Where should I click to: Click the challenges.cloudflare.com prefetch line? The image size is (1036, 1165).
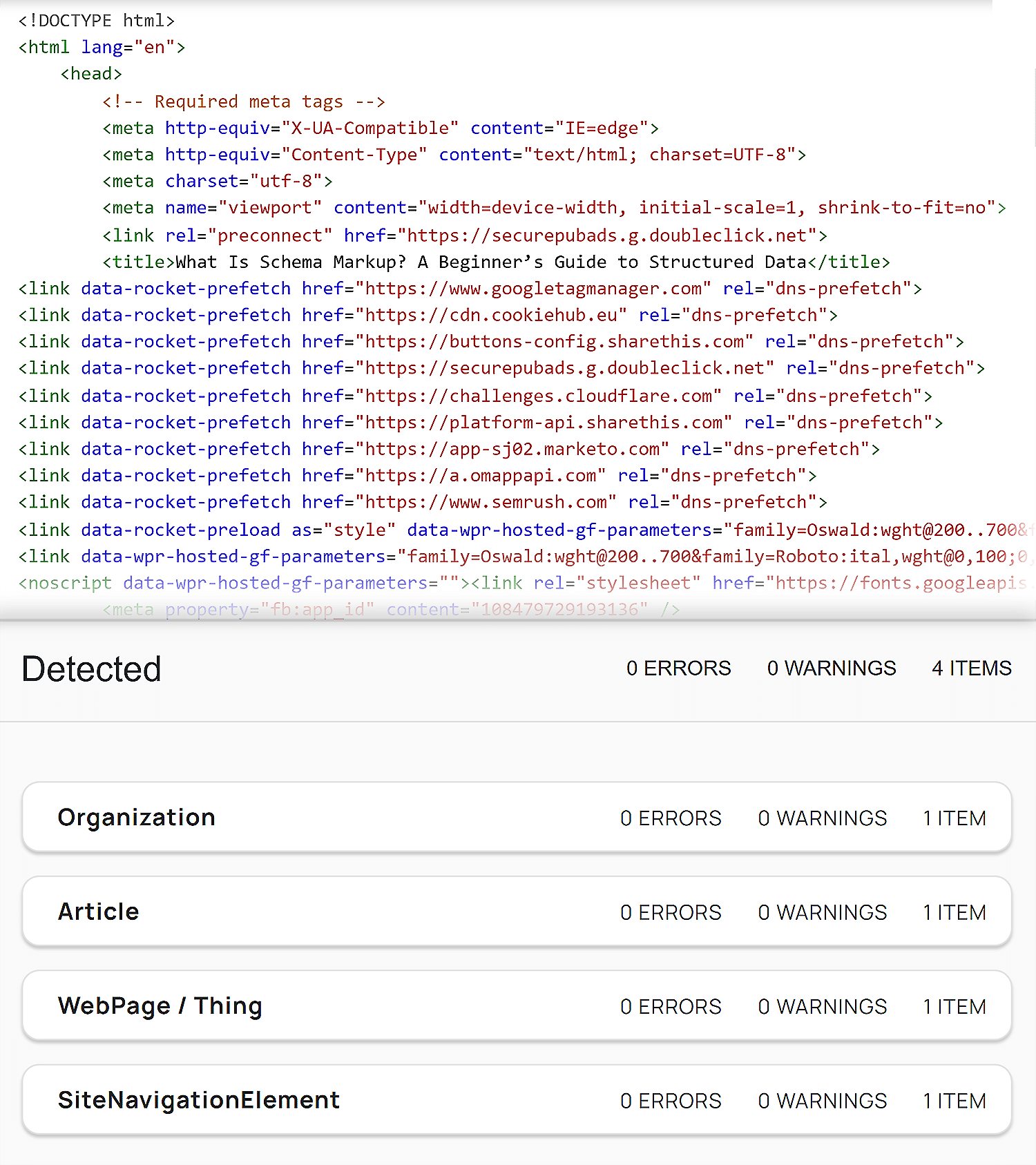[475, 396]
